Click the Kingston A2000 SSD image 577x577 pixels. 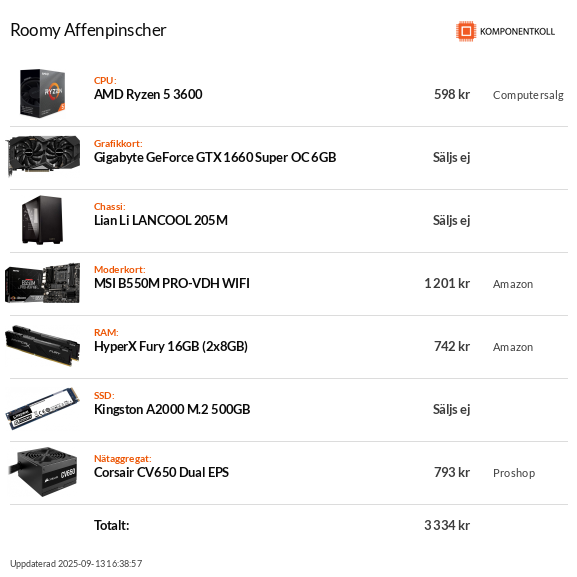[x=42, y=408]
